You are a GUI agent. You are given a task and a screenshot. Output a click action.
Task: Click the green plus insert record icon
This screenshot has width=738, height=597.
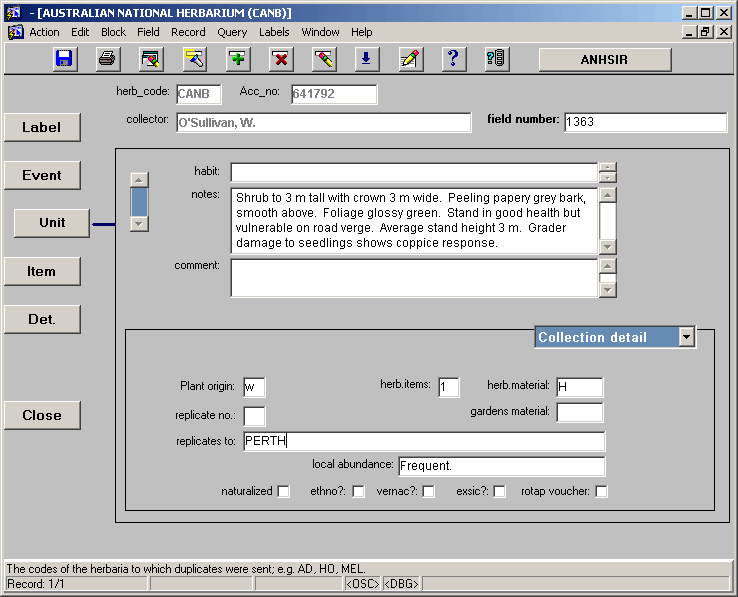237,59
